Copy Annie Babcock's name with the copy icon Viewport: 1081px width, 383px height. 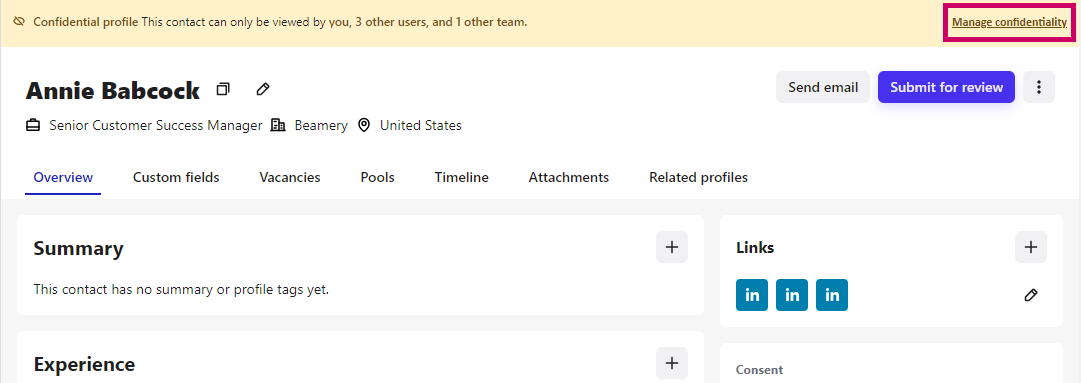[x=223, y=89]
